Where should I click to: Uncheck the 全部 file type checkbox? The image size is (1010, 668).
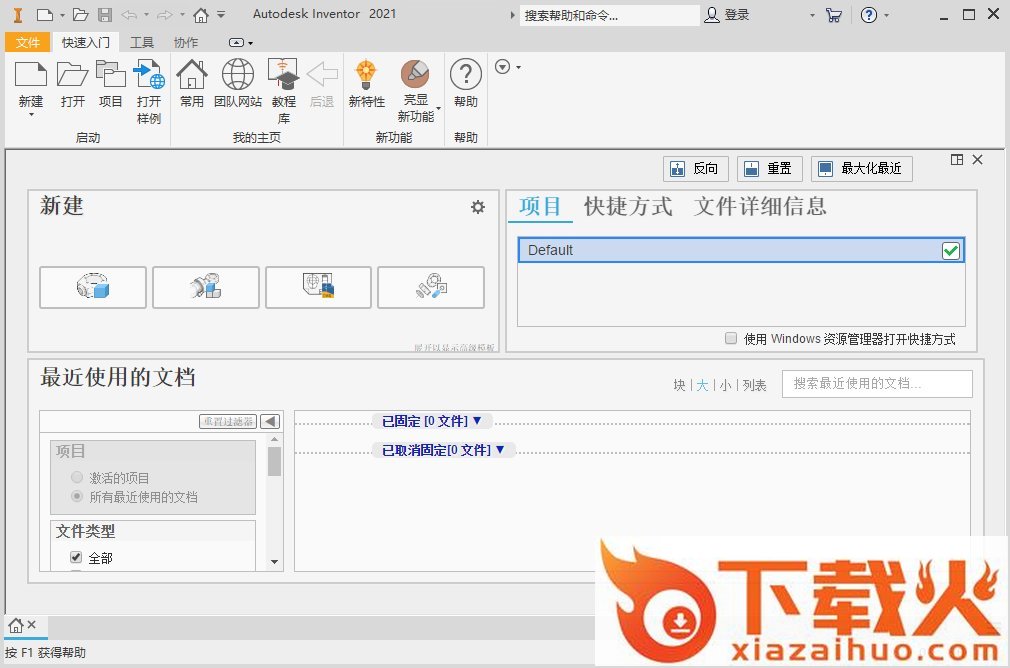tap(76, 557)
